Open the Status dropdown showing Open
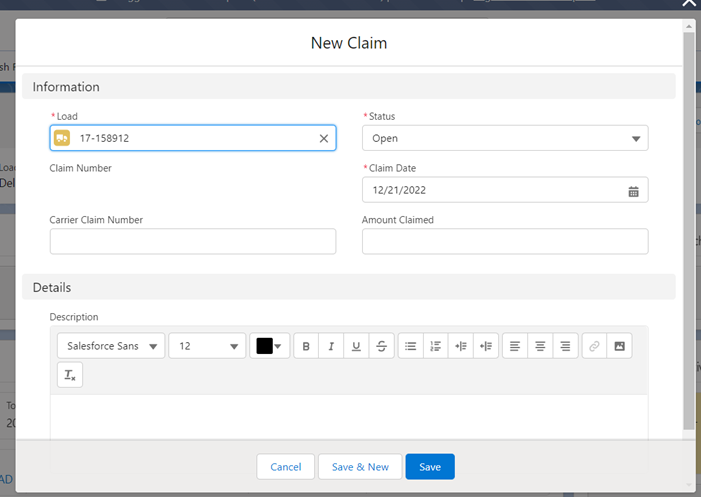This screenshot has width=701, height=497. (505, 138)
